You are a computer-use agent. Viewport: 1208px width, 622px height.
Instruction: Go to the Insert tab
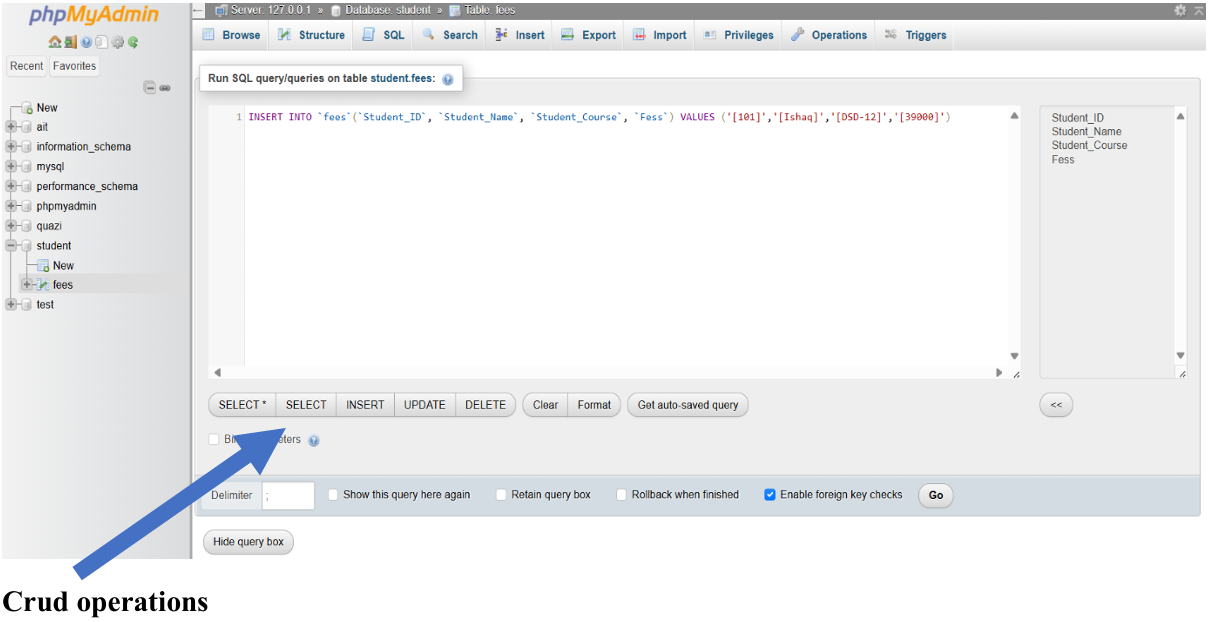click(x=520, y=35)
